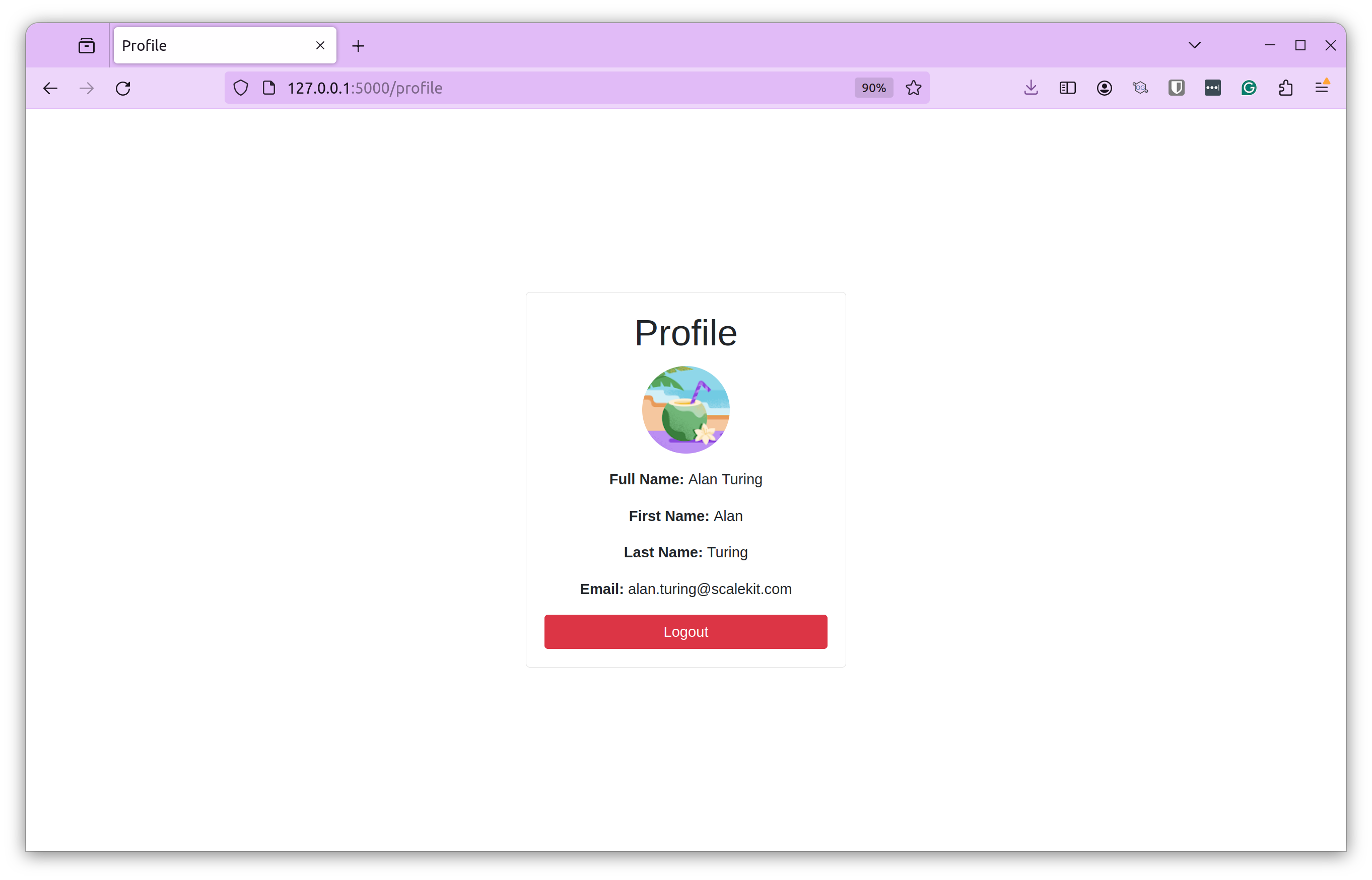
Task: Click the back navigation arrow
Action: (x=50, y=88)
